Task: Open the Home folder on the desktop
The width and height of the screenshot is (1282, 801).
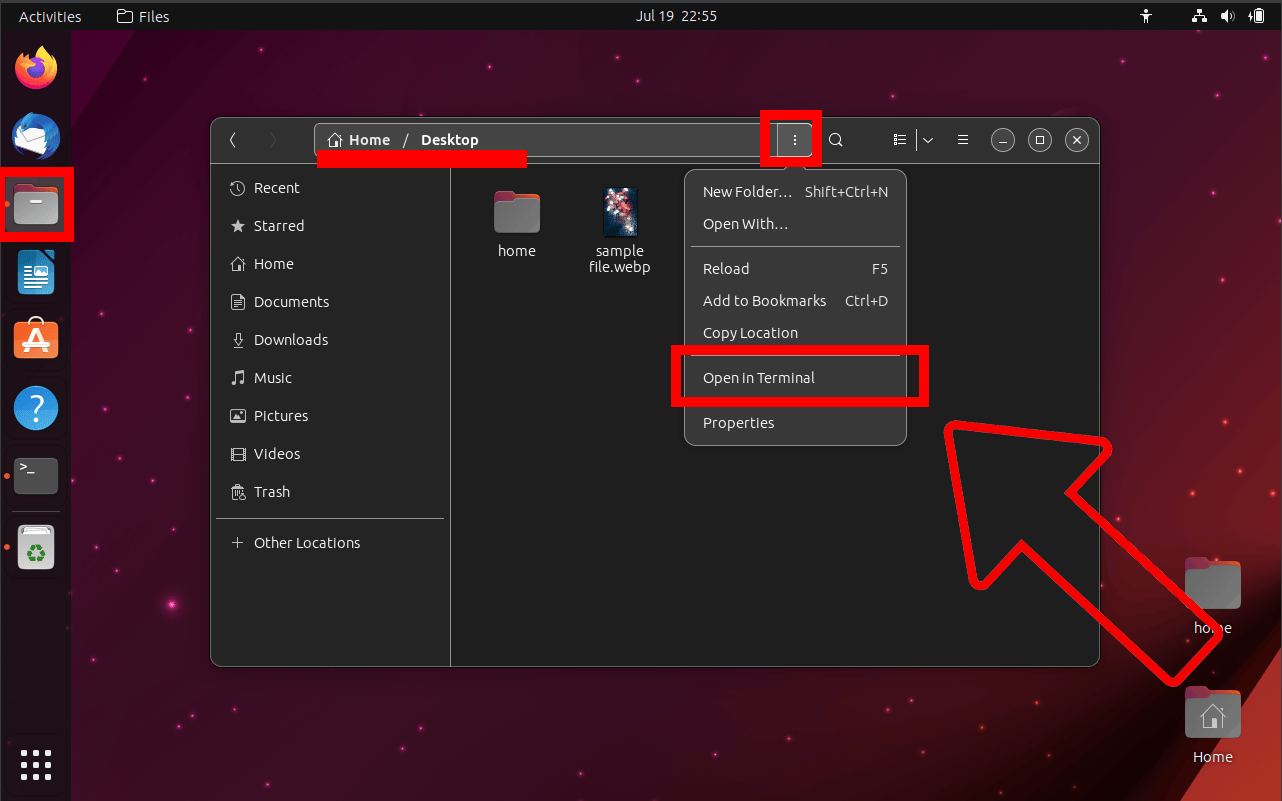Action: tap(1212, 713)
